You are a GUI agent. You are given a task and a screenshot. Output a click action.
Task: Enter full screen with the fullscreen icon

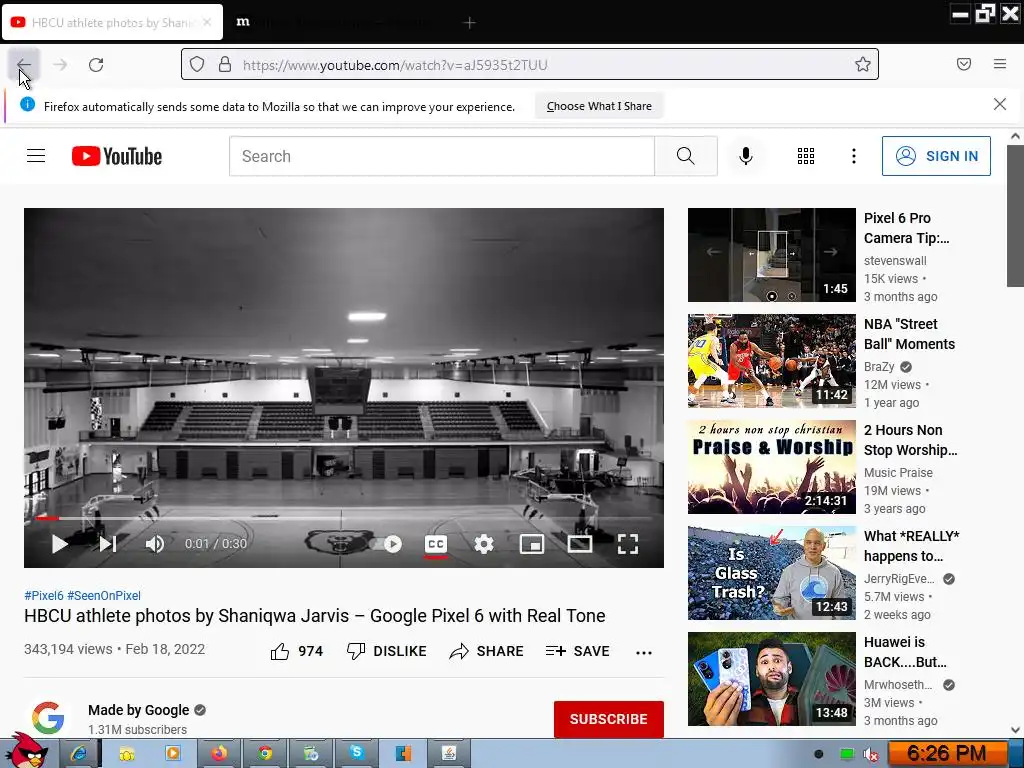628,544
